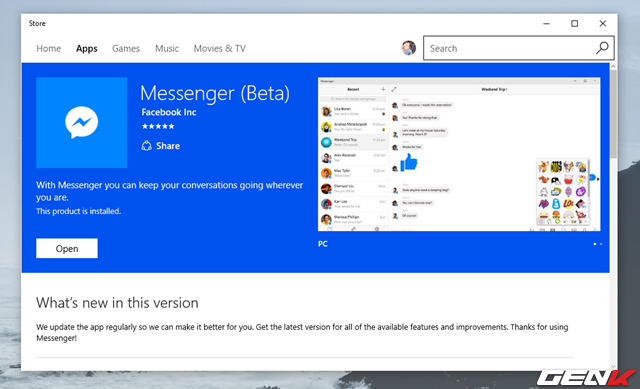This screenshot has width=640, height=389.
Task: Minimize the Store window
Action: tap(547, 24)
